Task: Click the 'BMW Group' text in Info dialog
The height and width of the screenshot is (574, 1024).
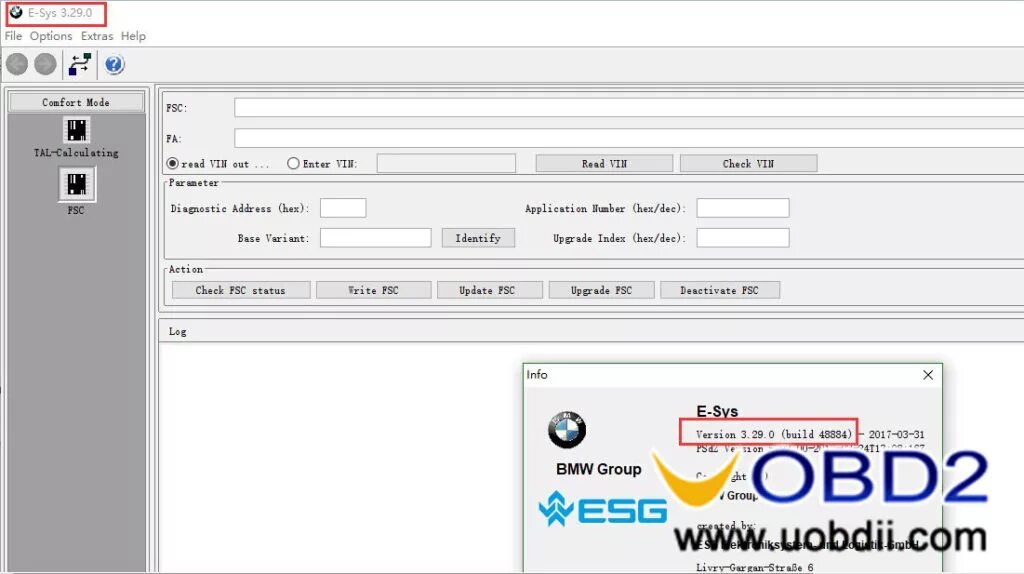Action: click(x=598, y=469)
